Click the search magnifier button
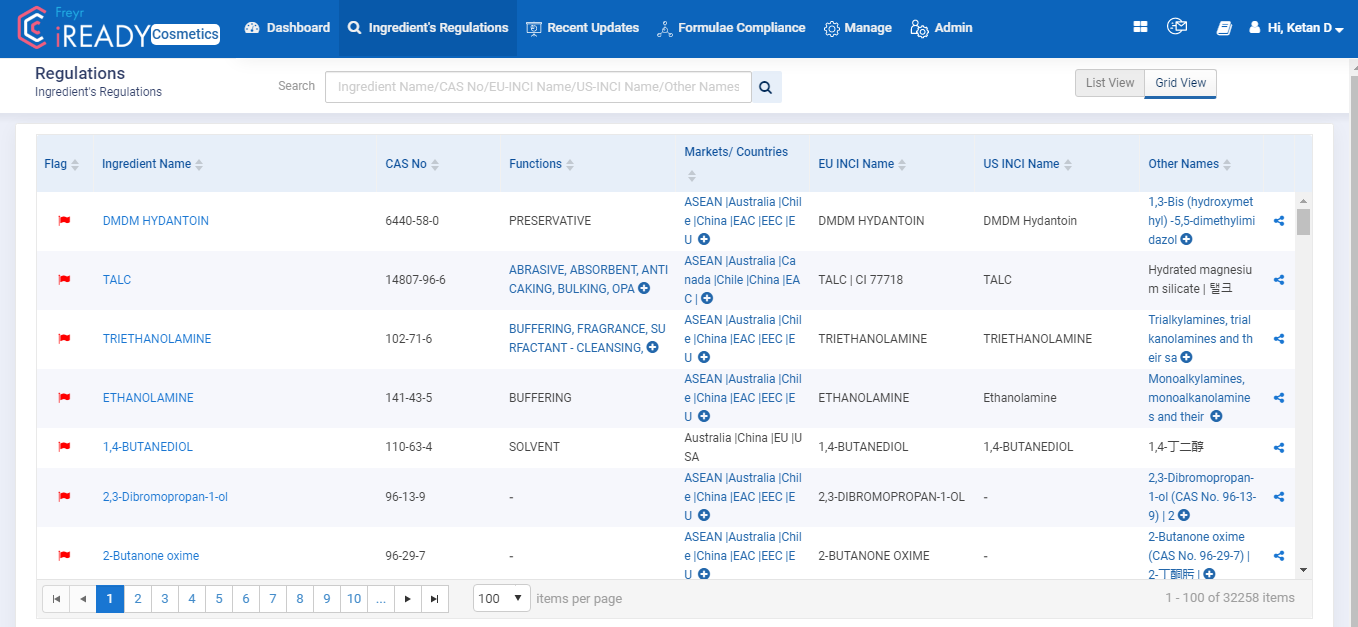Image resolution: width=1358 pixels, height=627 pixels. [766, 87]
